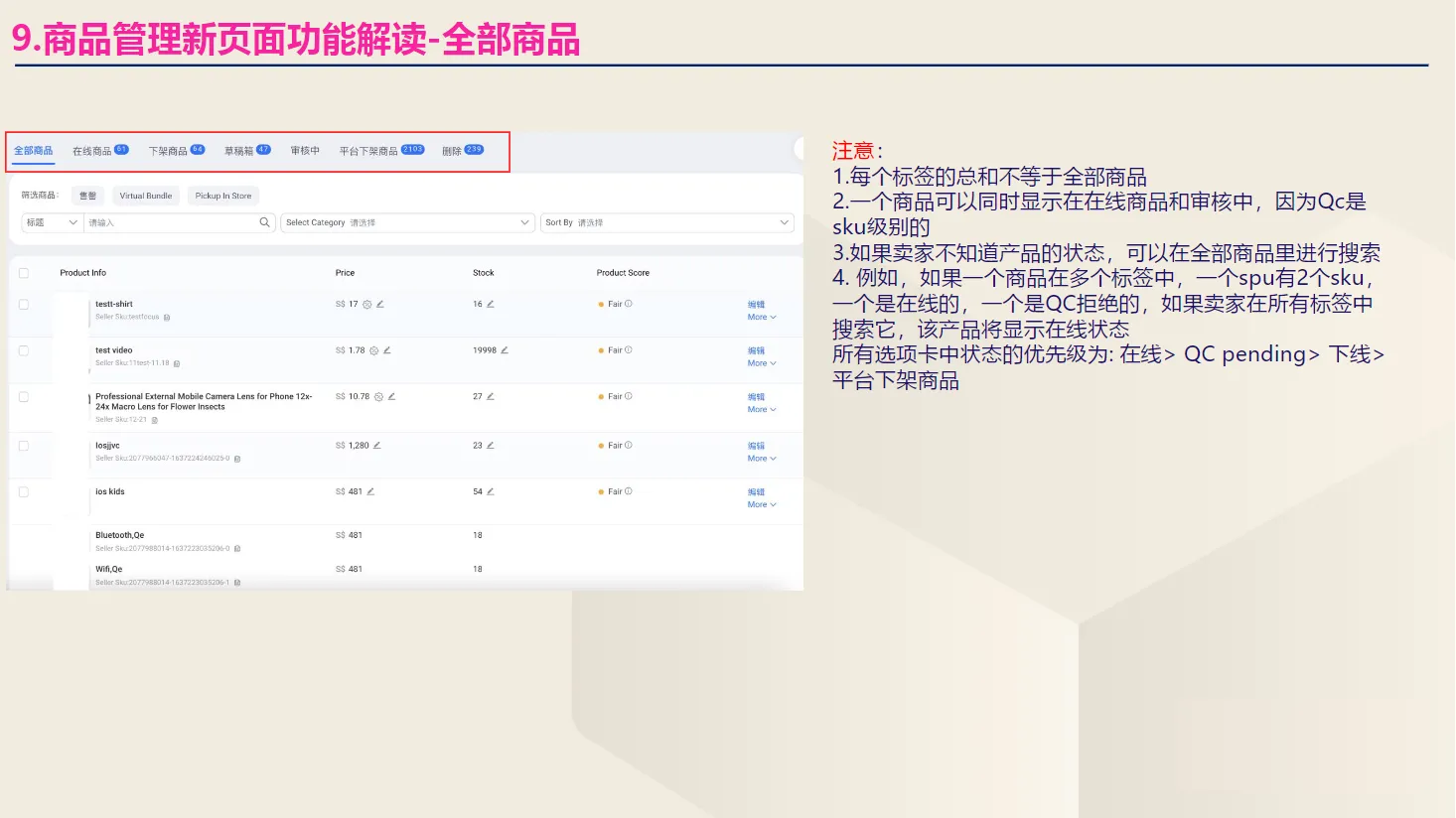Select the Virtual Bundle filter button
This screenshot has height=818, width=1456.
(145, 196)
